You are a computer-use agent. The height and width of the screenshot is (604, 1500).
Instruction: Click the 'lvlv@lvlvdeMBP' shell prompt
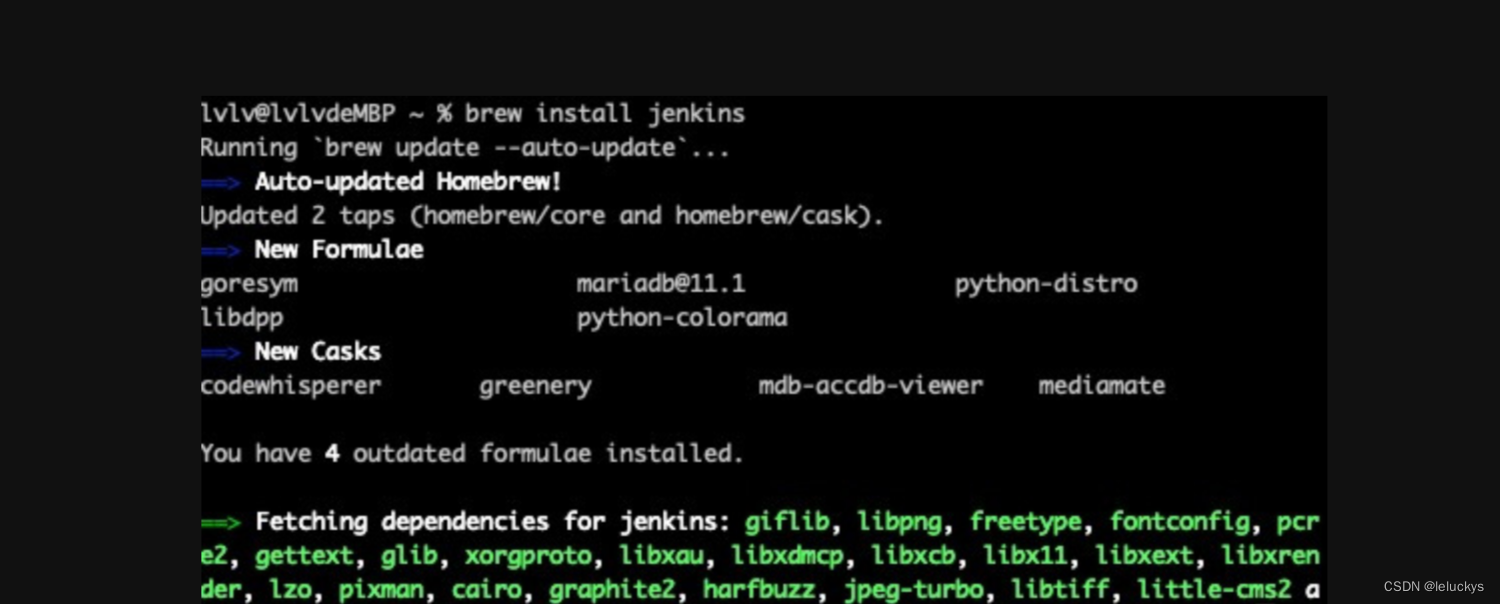(x=298, y=114)
